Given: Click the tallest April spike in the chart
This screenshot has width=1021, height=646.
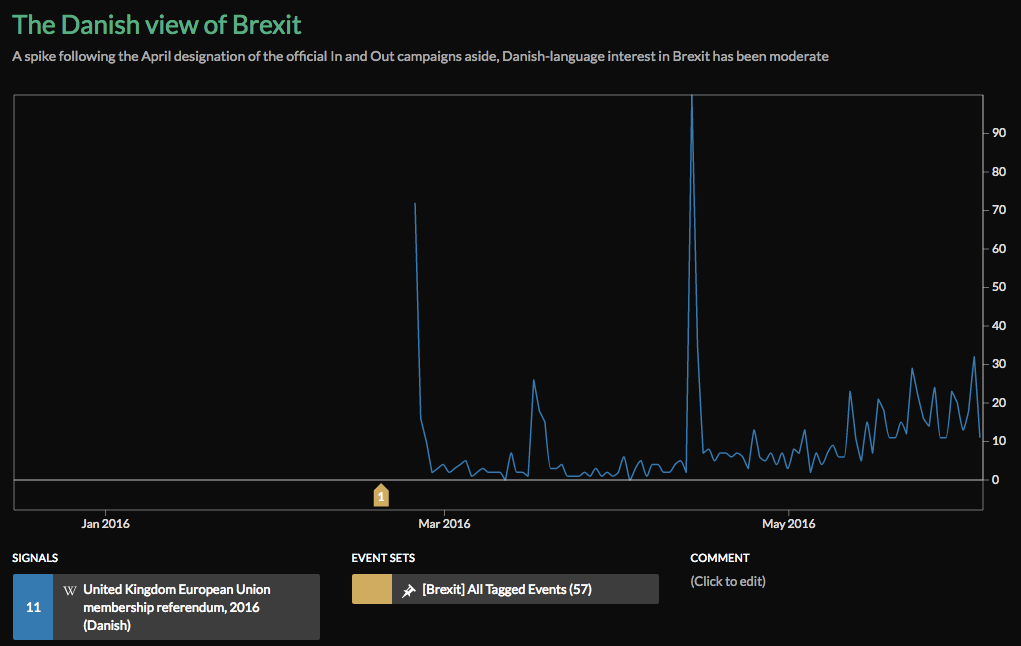Looking at the screenshot, I should [692, 100].
